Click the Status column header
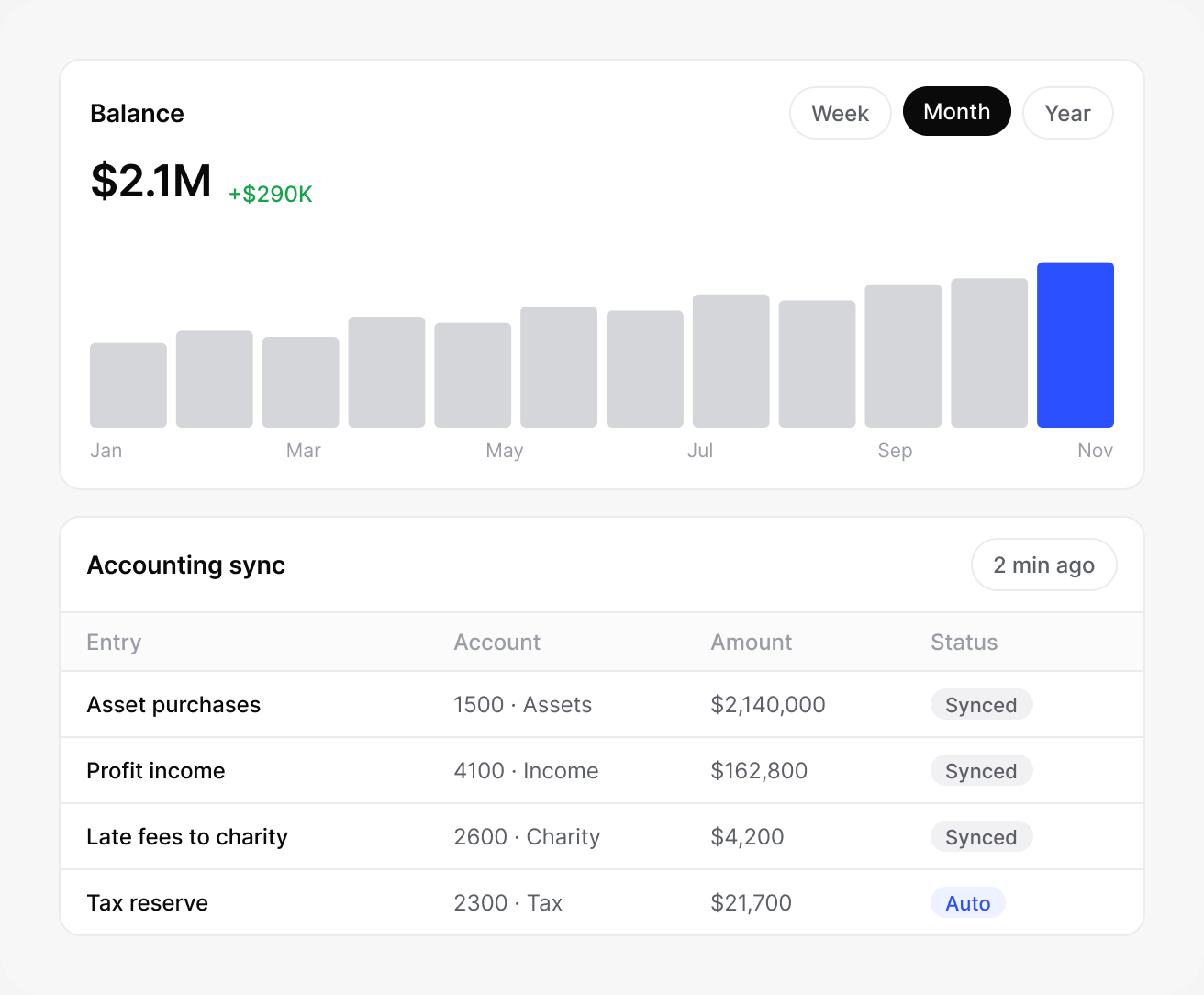 pos(964,643)
